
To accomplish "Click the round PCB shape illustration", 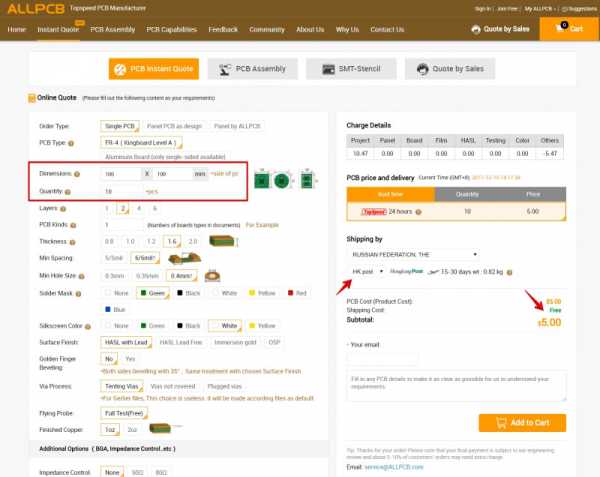I will coord(282,181).
